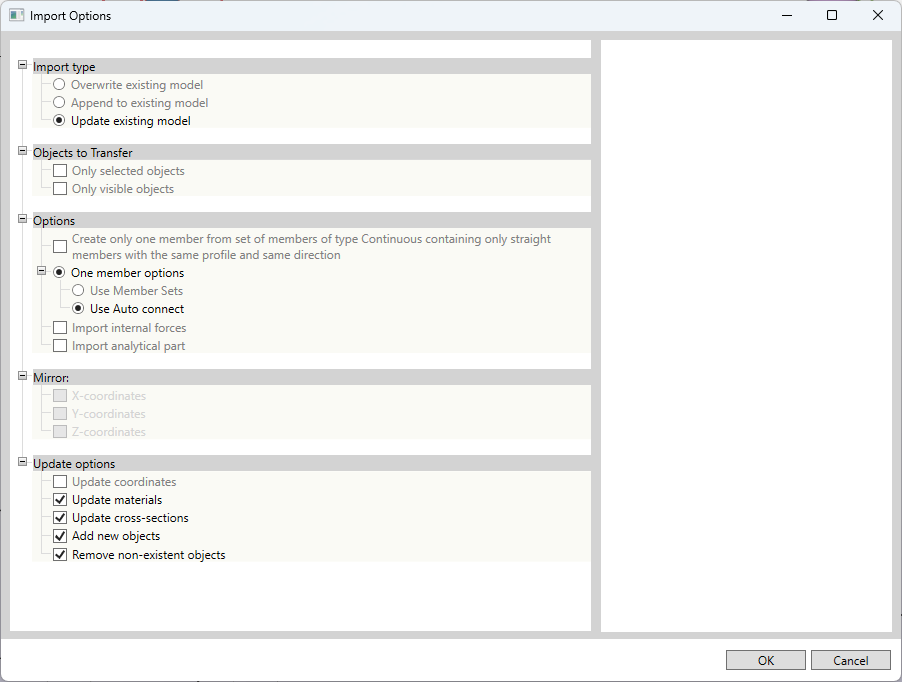Click the Cancel button

point(850,660)
